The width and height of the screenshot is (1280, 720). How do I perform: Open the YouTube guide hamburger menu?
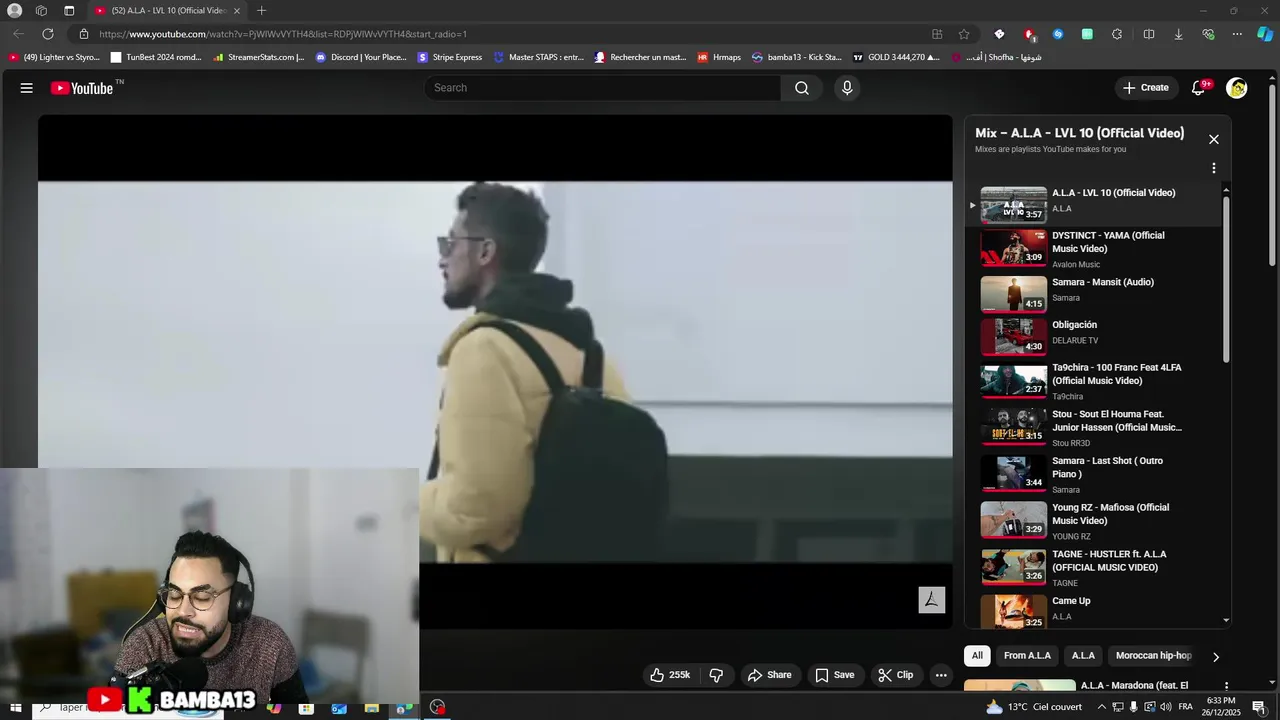coord(26,88)
